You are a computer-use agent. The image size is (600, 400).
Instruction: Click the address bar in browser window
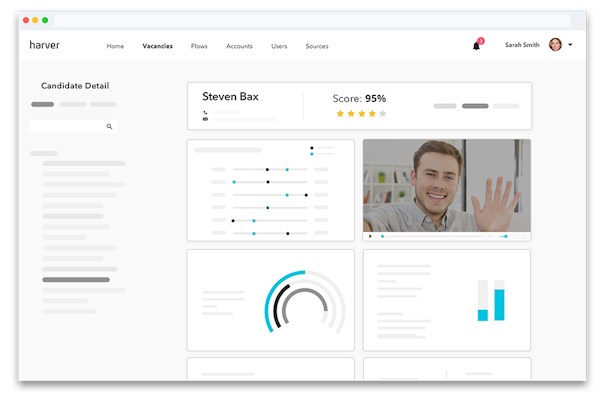[x=312, y=20]
